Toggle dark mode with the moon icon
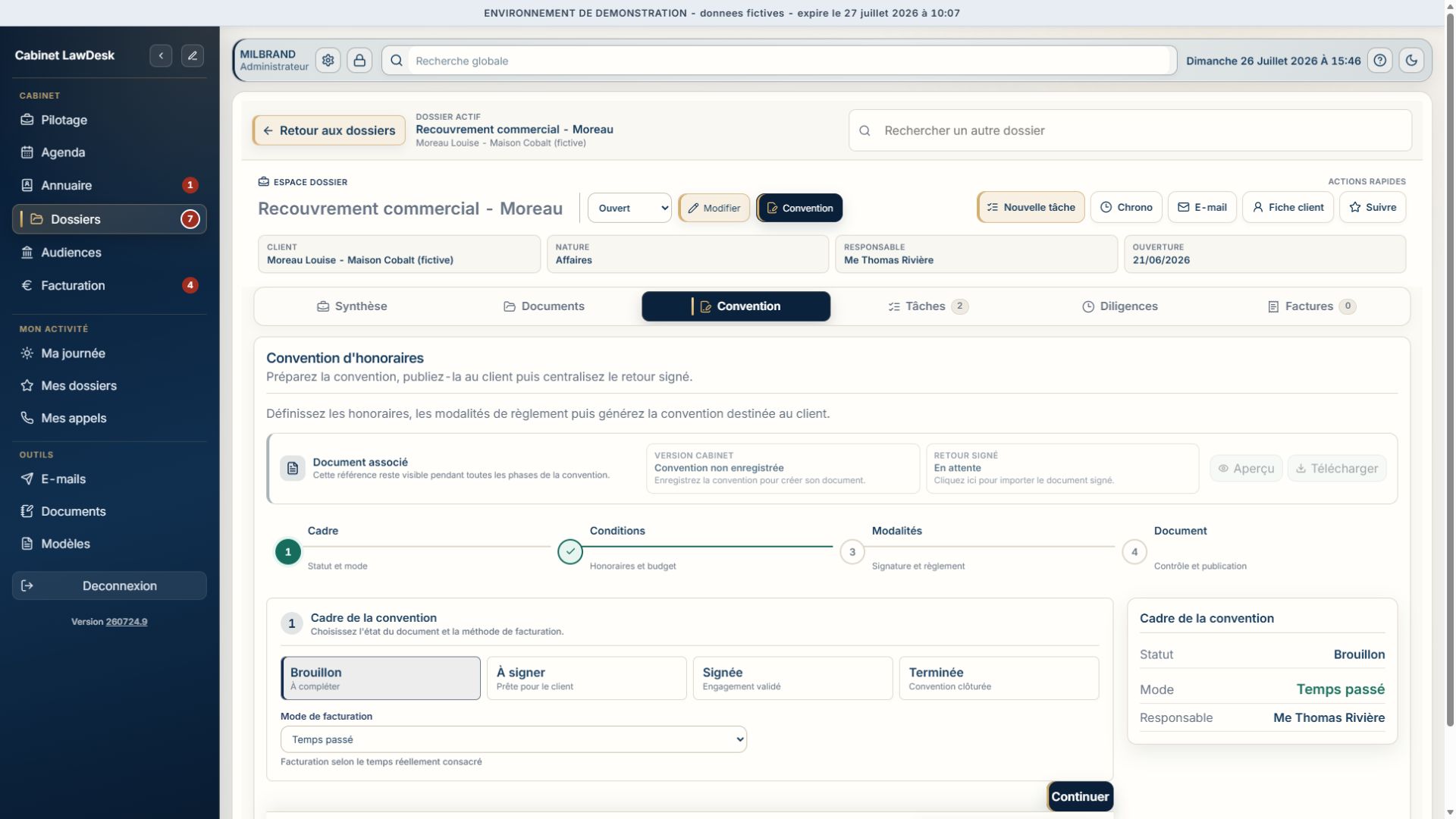 1411,61
